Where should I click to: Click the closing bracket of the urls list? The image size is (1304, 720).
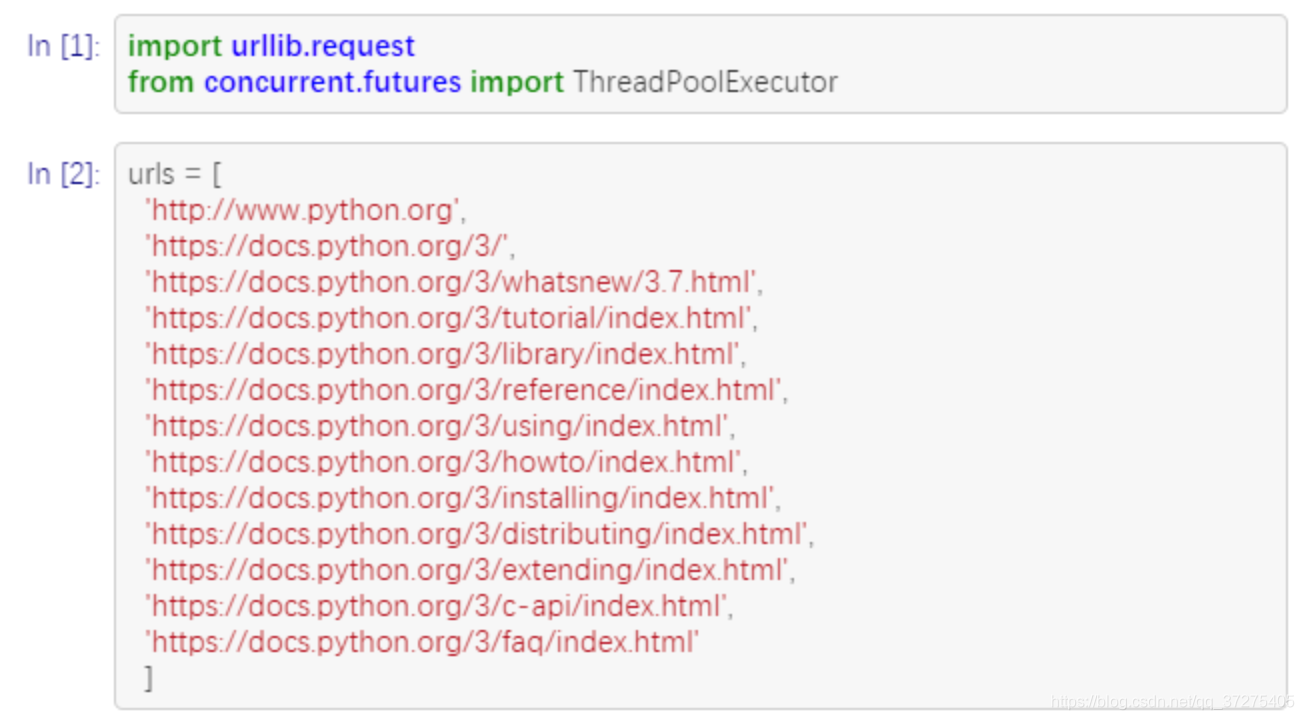[x=149, y=678]
